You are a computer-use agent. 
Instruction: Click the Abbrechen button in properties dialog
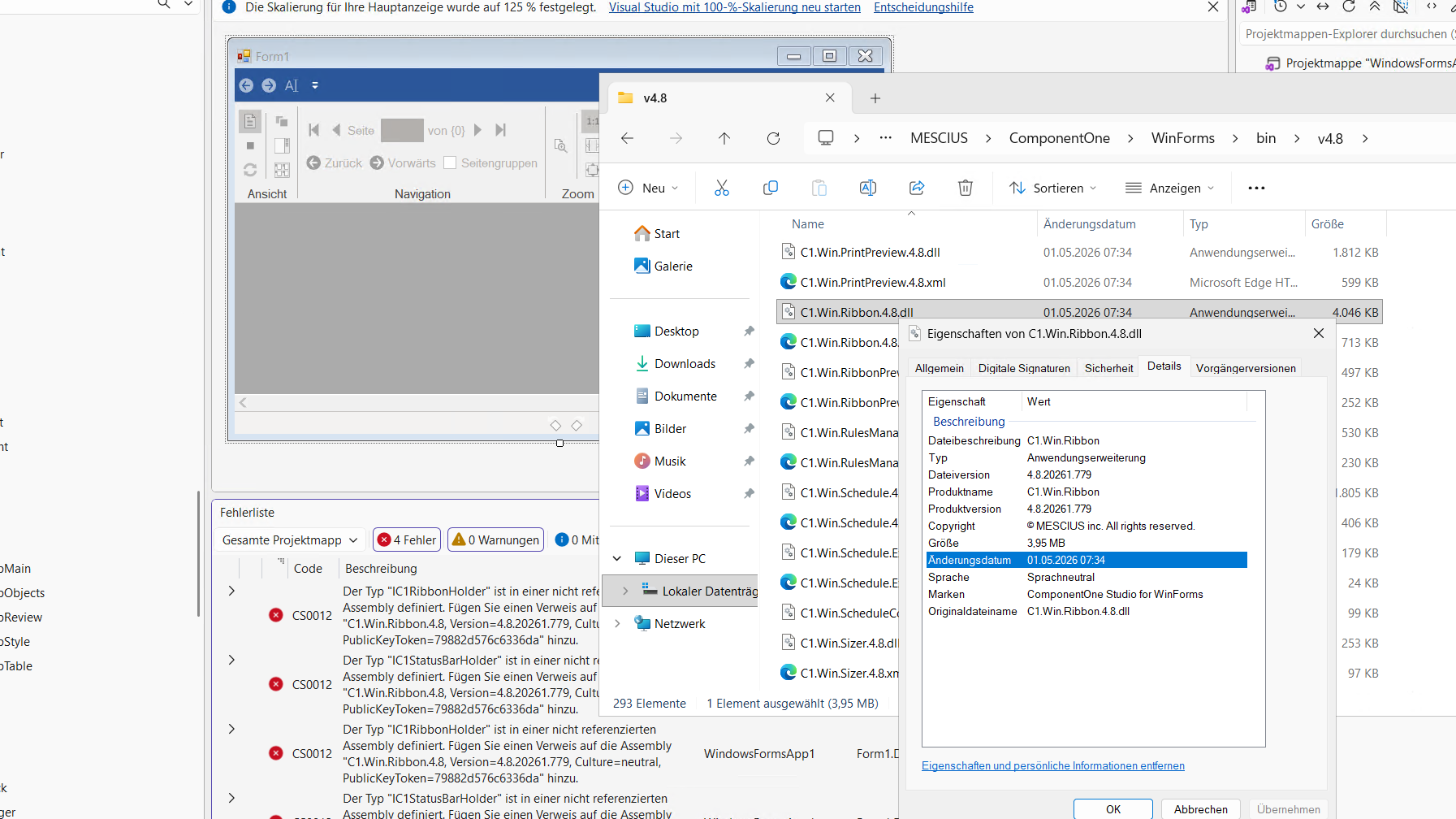pyautogui.click(x=1200, y=809)
